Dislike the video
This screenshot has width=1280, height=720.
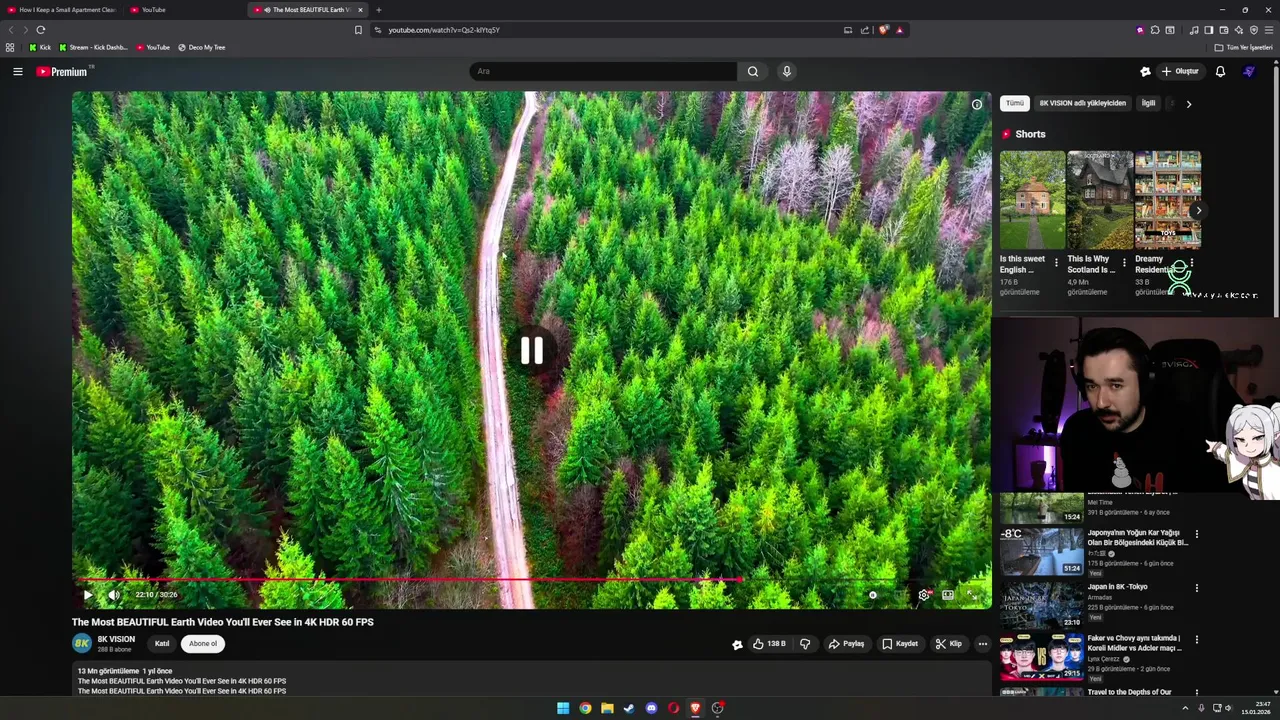point(805,644)
